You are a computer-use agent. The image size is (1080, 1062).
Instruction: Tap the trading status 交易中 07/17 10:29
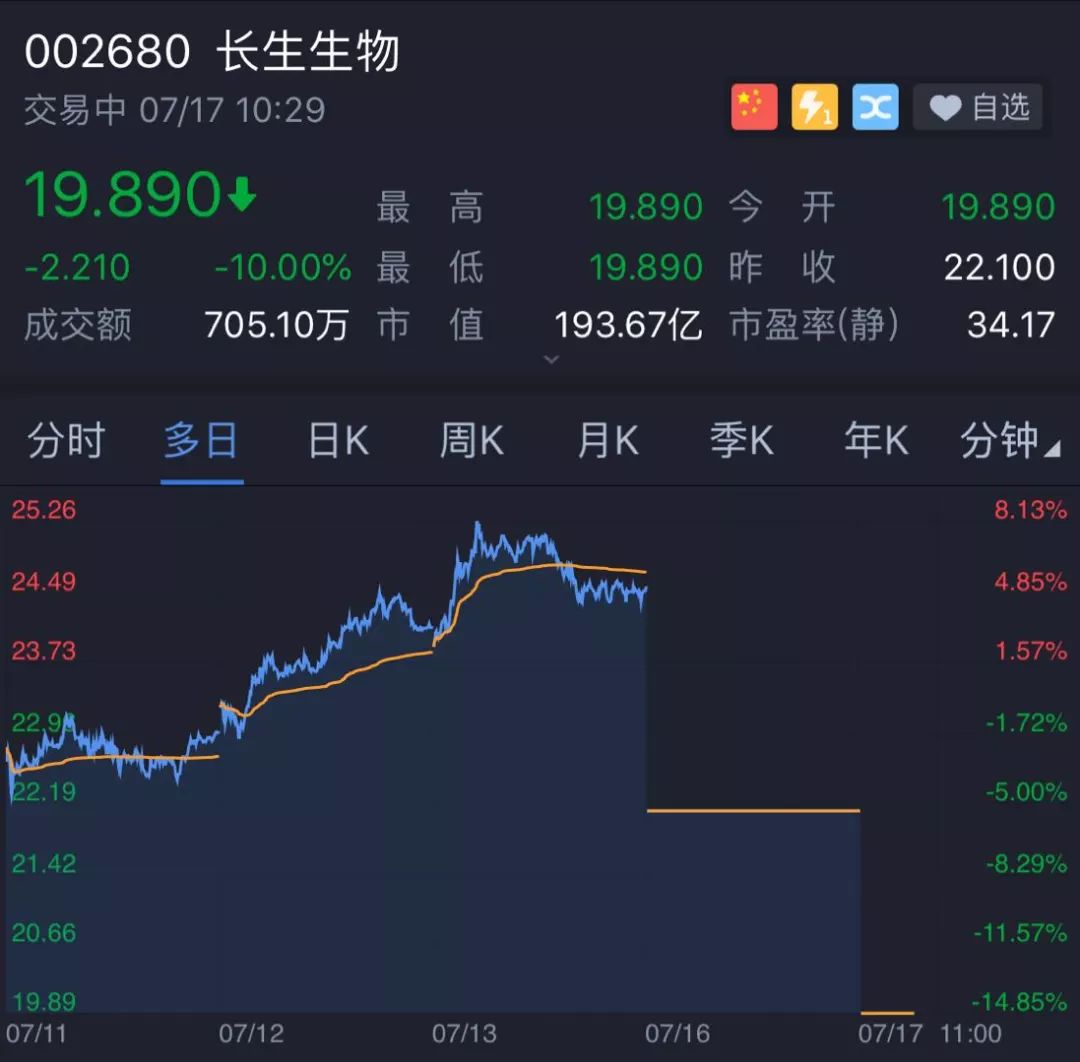coord(174,110)
